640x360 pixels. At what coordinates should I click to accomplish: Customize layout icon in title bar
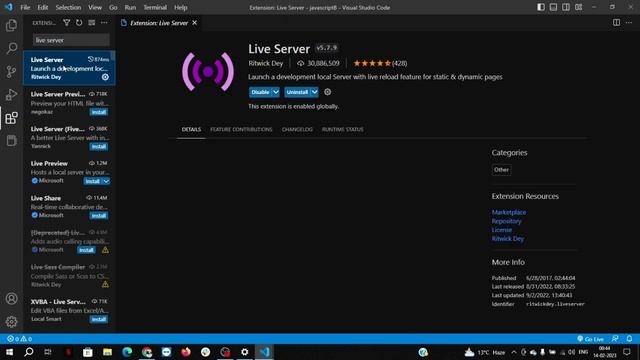[x=578, y=7]
